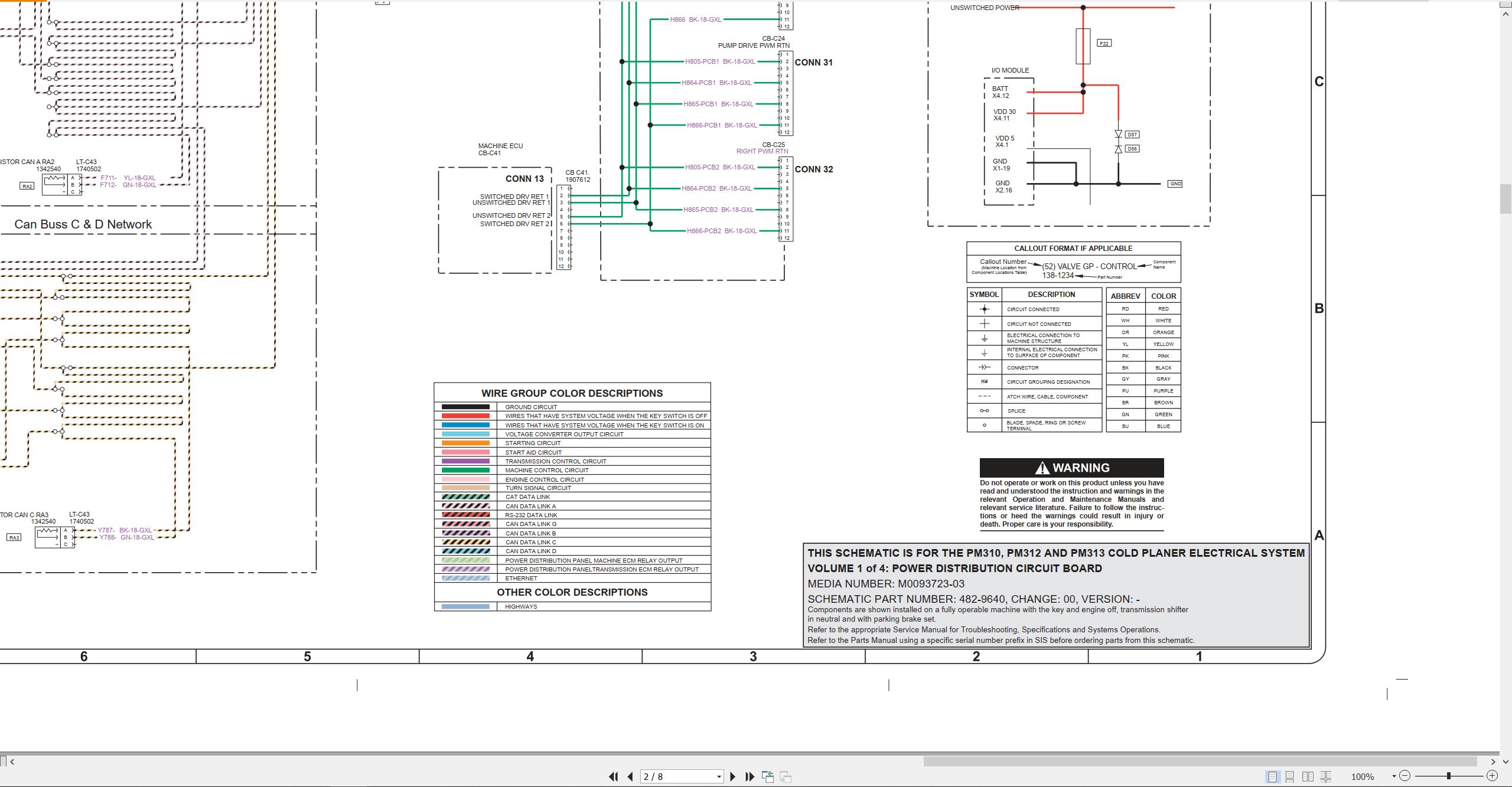The width and height of the screenshot is (1512, 787).
Task: Click the WIRE GROUP COLOR DESCRIPTIONS title
Action: point(572,393)
